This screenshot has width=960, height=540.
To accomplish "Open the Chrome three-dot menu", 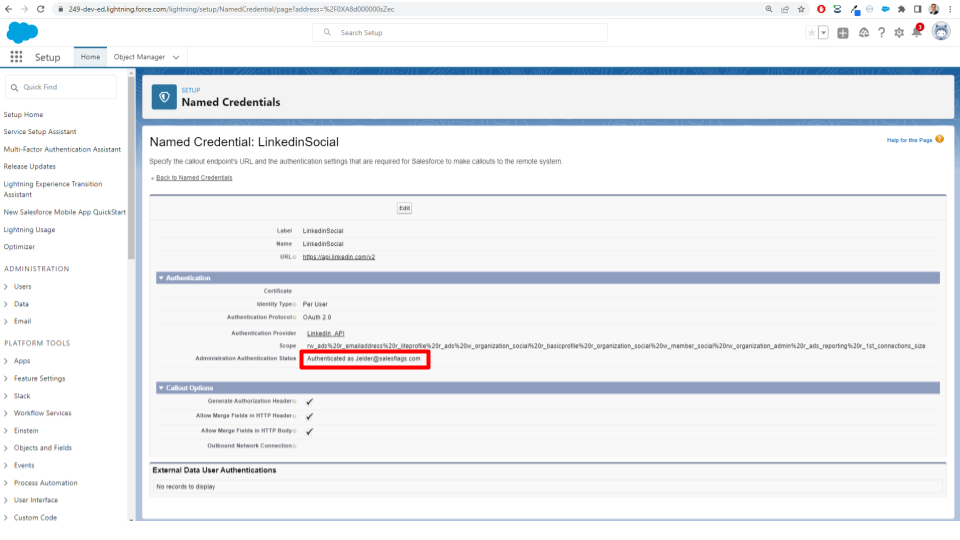I will pos(950,9).
